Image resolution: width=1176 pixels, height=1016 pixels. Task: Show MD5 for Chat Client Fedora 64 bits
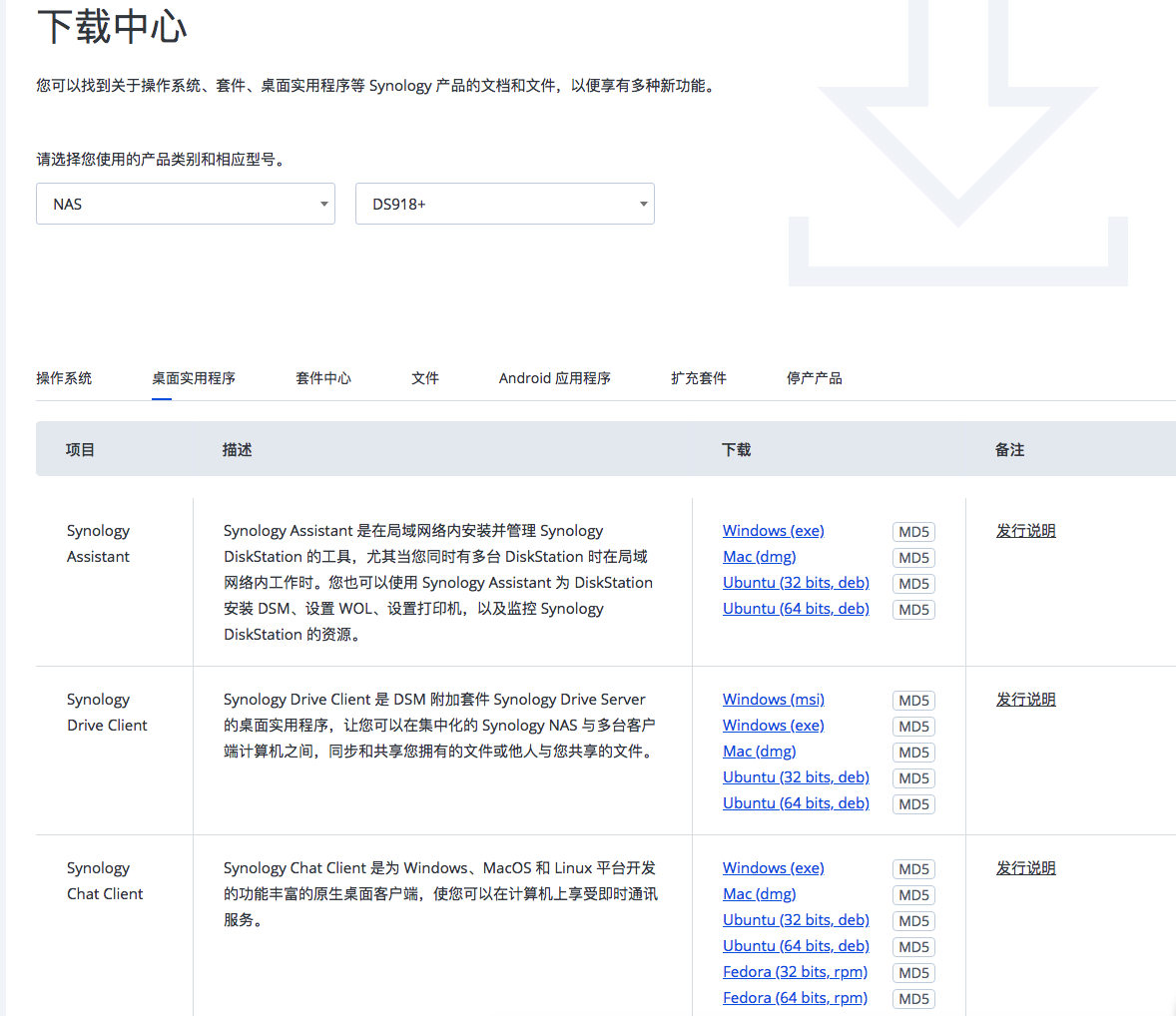click(x=913, y=999)
